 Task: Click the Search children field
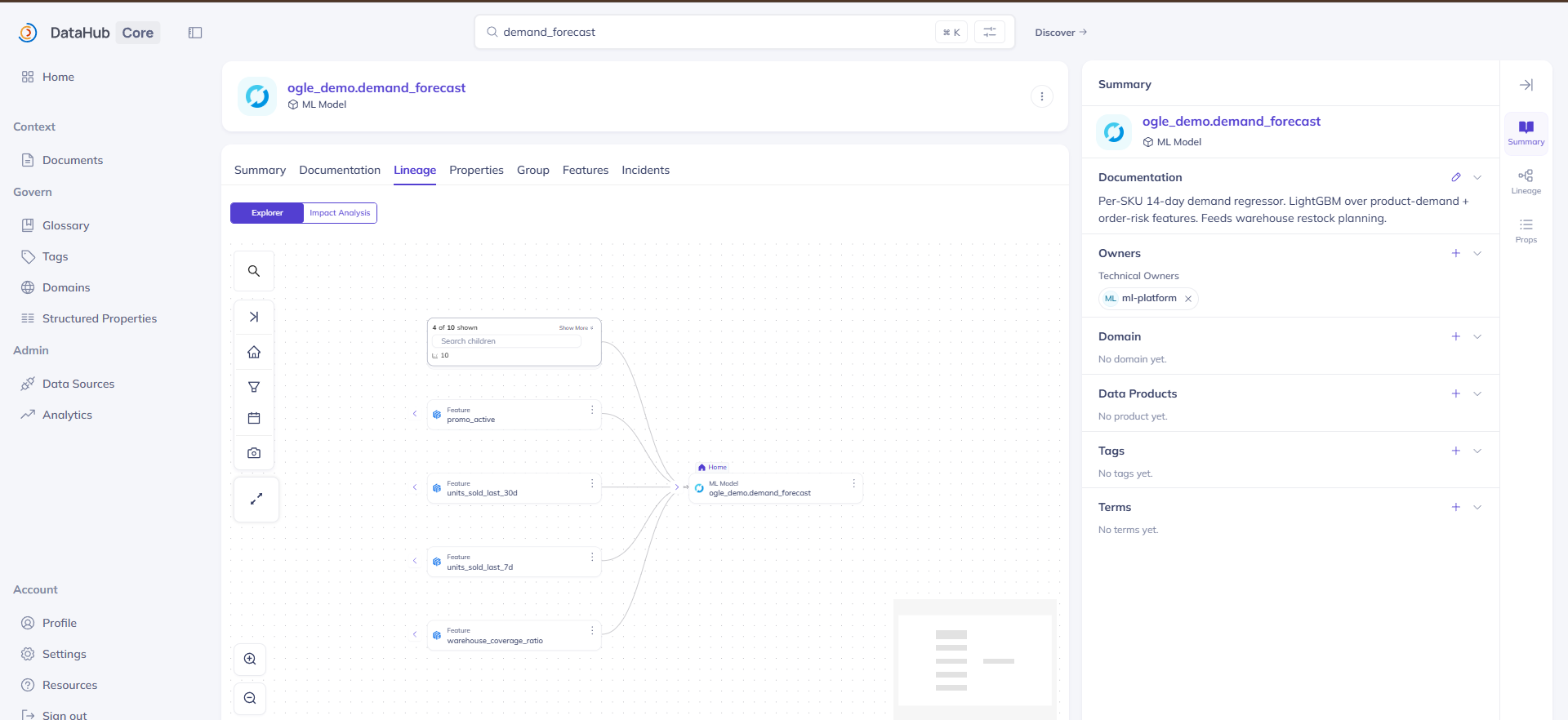(506, 341)
